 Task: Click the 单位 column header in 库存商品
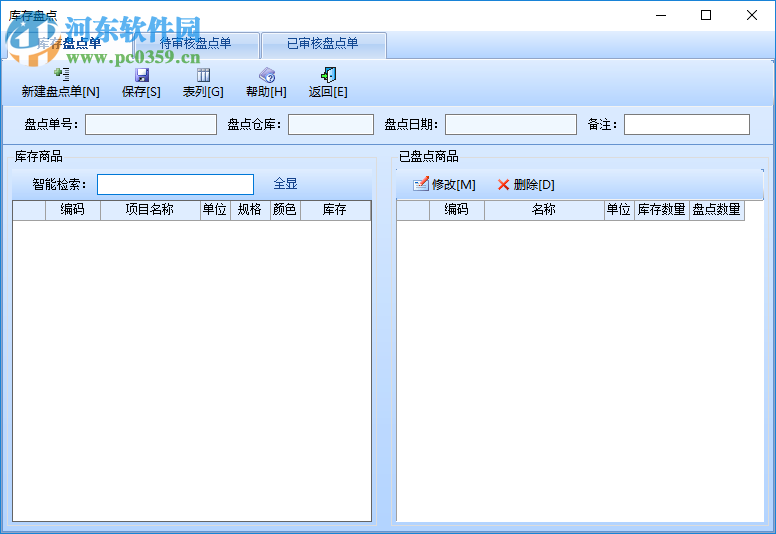(x=215, y=210)
